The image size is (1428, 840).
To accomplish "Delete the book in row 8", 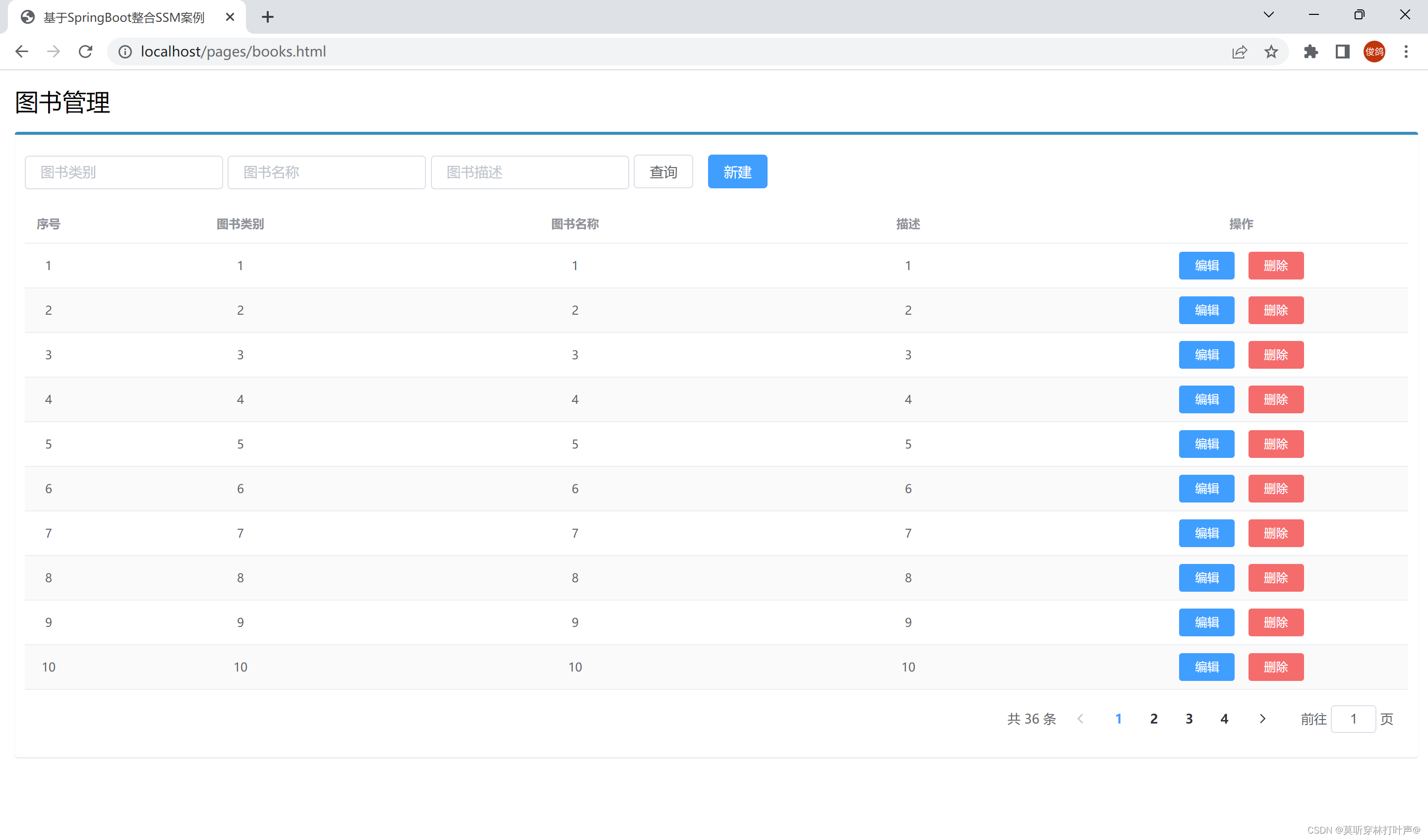I will tap(1276, 578).
